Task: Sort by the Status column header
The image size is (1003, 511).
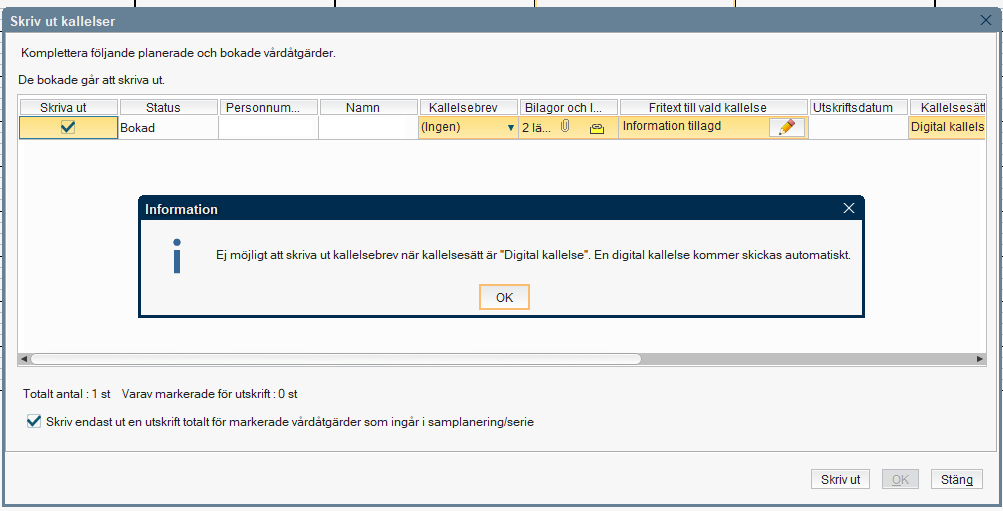Action: point(163,107)
